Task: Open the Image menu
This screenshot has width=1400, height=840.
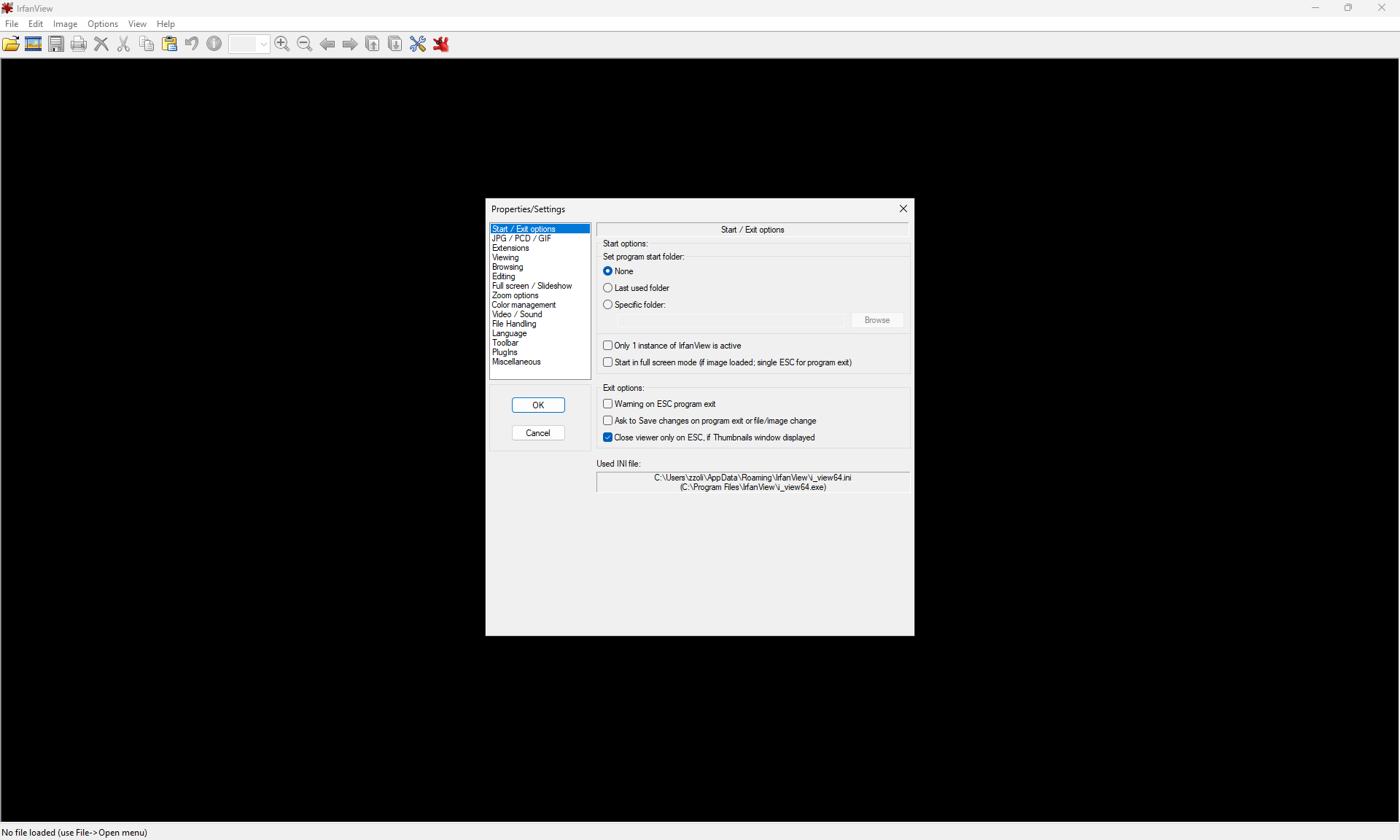Action: [65, 24]
